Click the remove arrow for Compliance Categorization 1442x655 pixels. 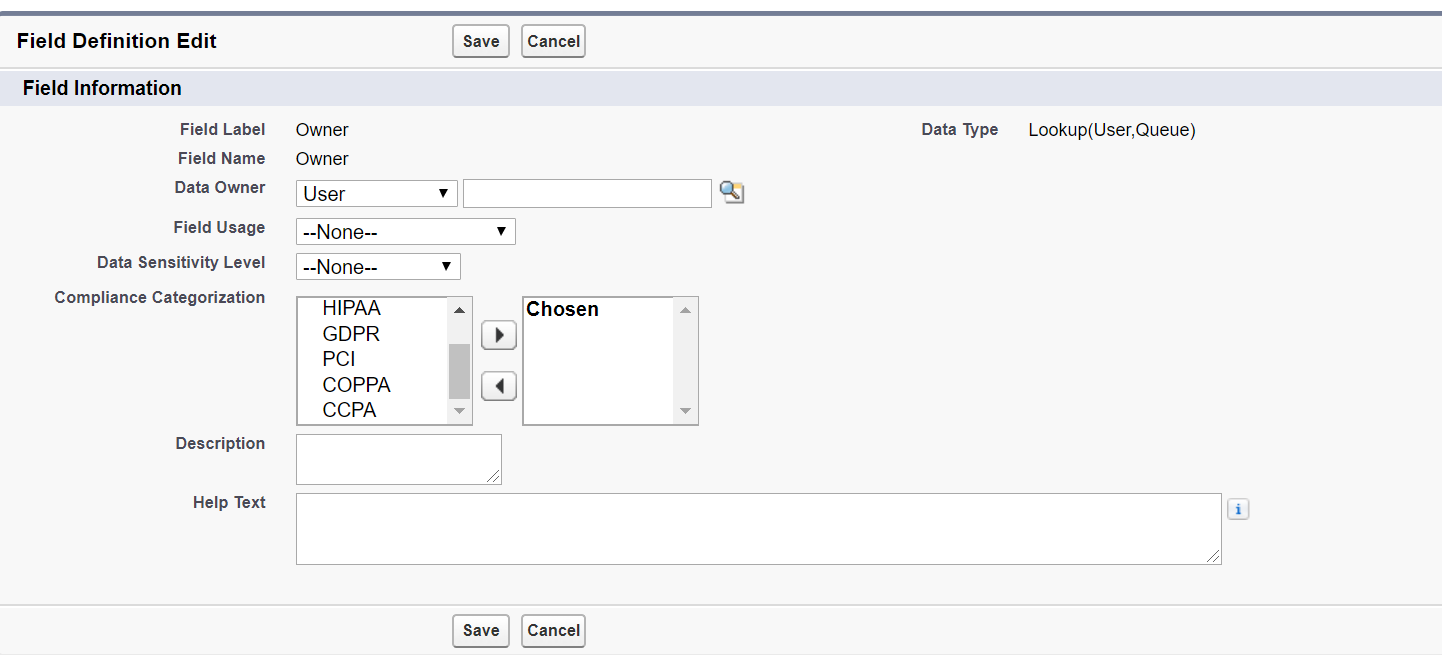[x=499, y=386]
